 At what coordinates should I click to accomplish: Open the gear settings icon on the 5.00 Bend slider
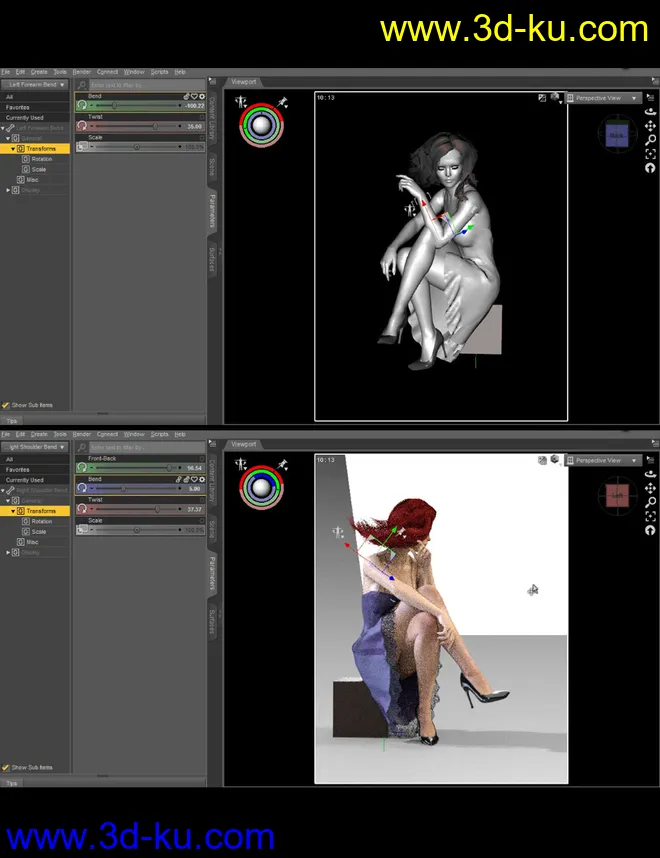tap(201, 479)
